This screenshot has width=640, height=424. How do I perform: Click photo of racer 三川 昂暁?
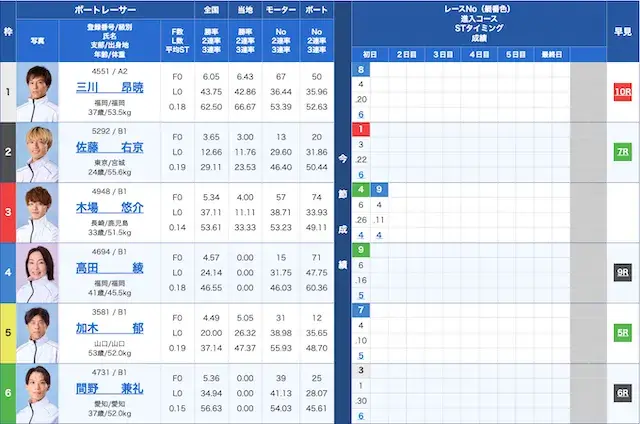[38, 92]
